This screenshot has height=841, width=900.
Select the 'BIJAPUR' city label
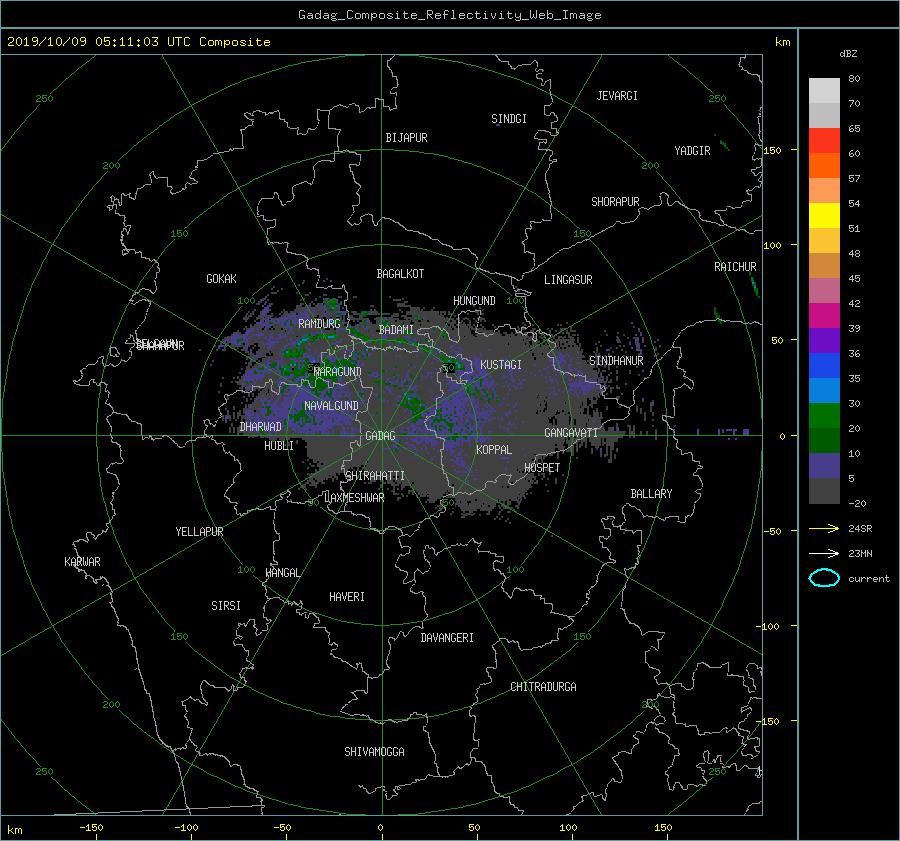coord(406,138)
